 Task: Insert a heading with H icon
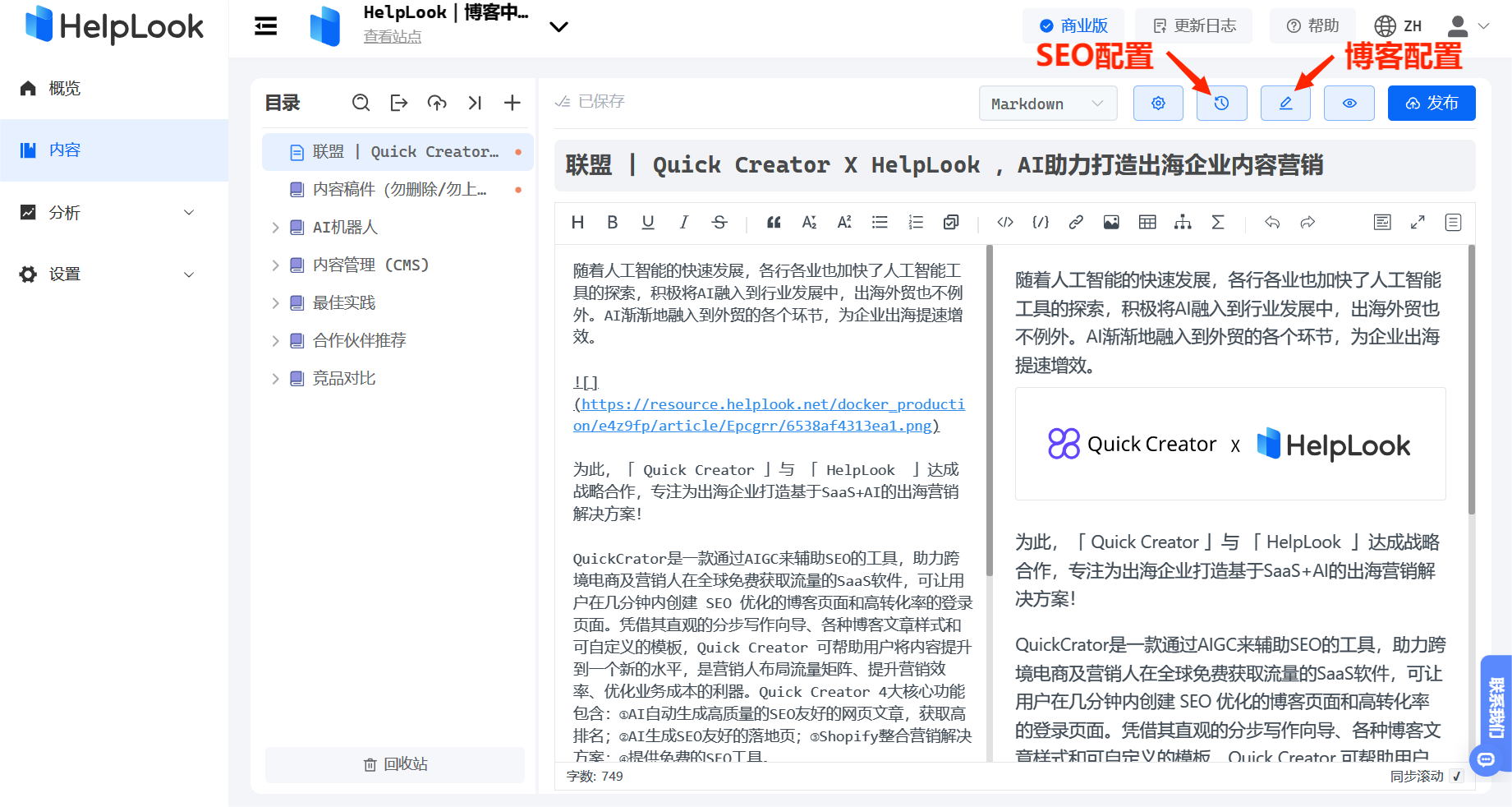577,222
